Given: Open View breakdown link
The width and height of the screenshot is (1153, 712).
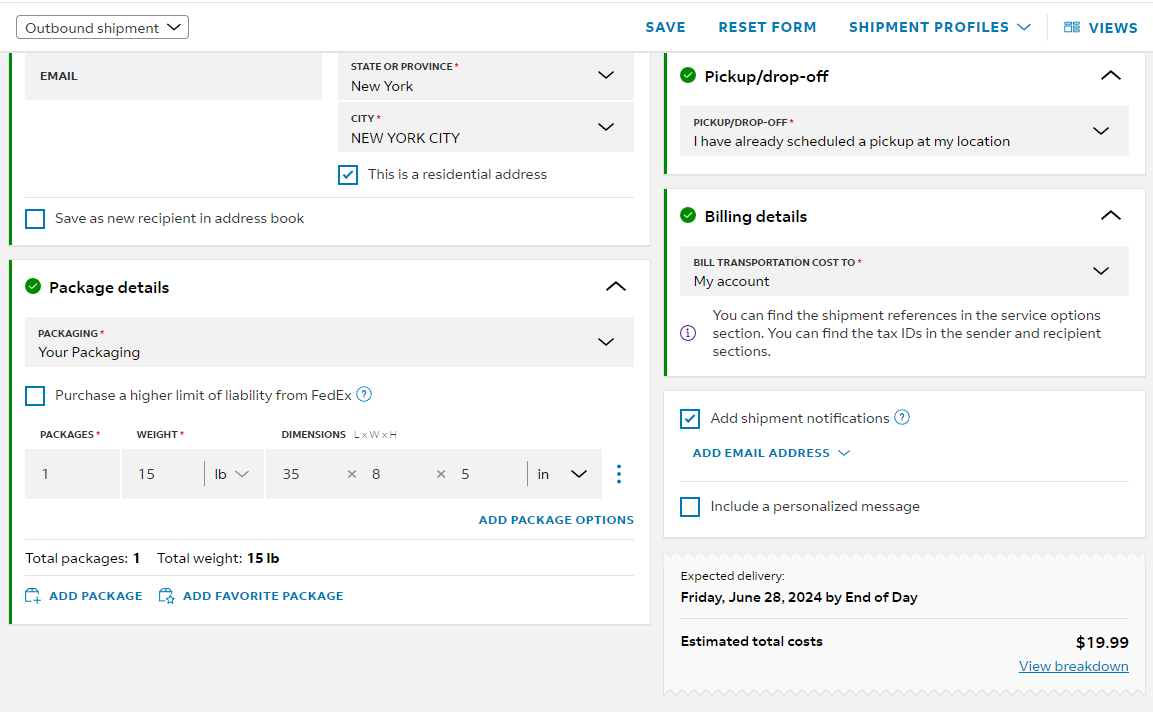Looking at the screenshot, I should point(1074,666).
